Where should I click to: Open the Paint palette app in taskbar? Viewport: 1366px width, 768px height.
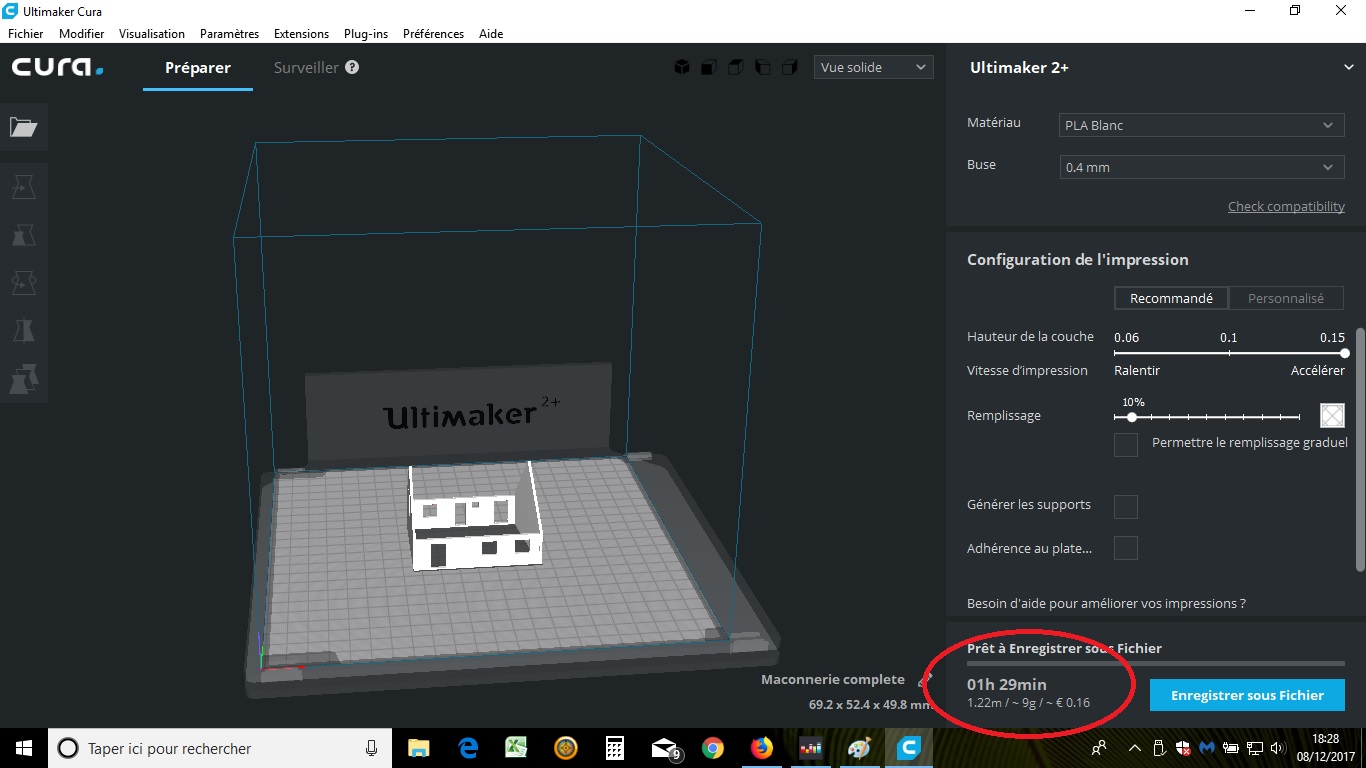point(859,748)
